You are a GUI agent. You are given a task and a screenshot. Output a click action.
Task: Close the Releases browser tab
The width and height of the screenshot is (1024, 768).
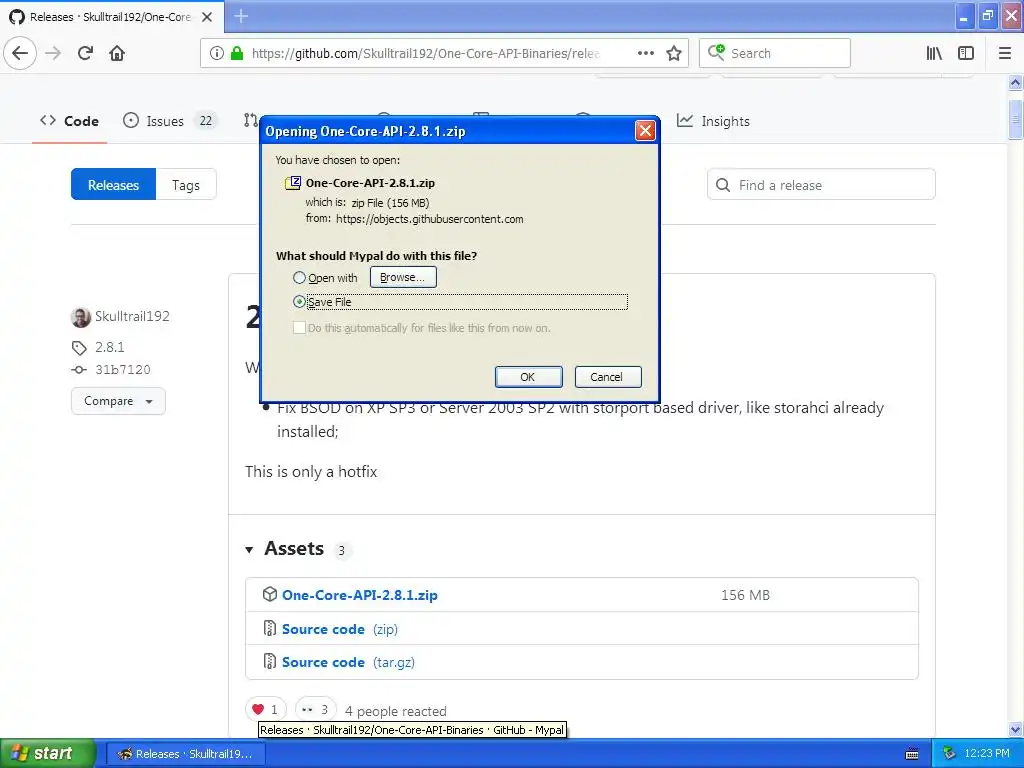(x=207, y=17)
